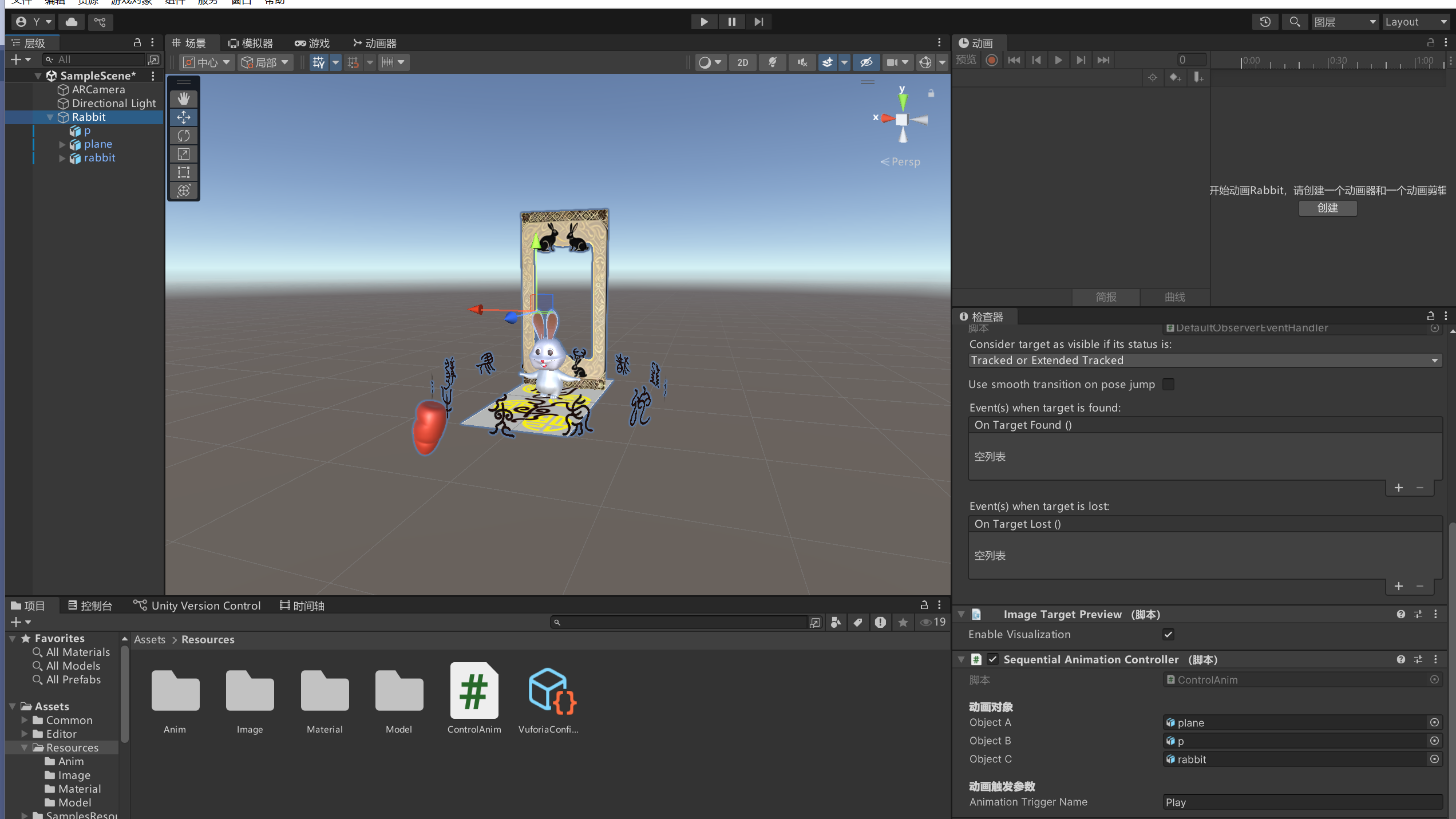Toggle Enable Visualization checkbox
This screenshot has height=819, width=1456.
pos(1168,634)
